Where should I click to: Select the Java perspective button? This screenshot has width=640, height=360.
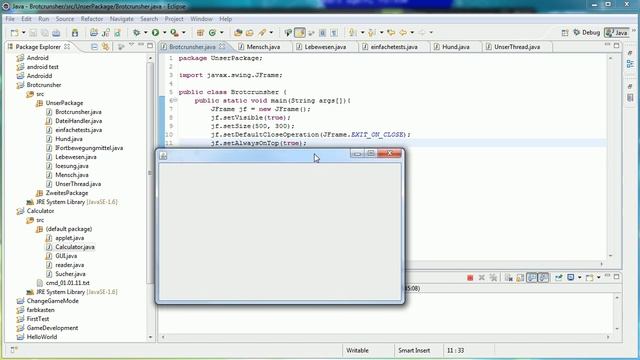pos(617,33)
